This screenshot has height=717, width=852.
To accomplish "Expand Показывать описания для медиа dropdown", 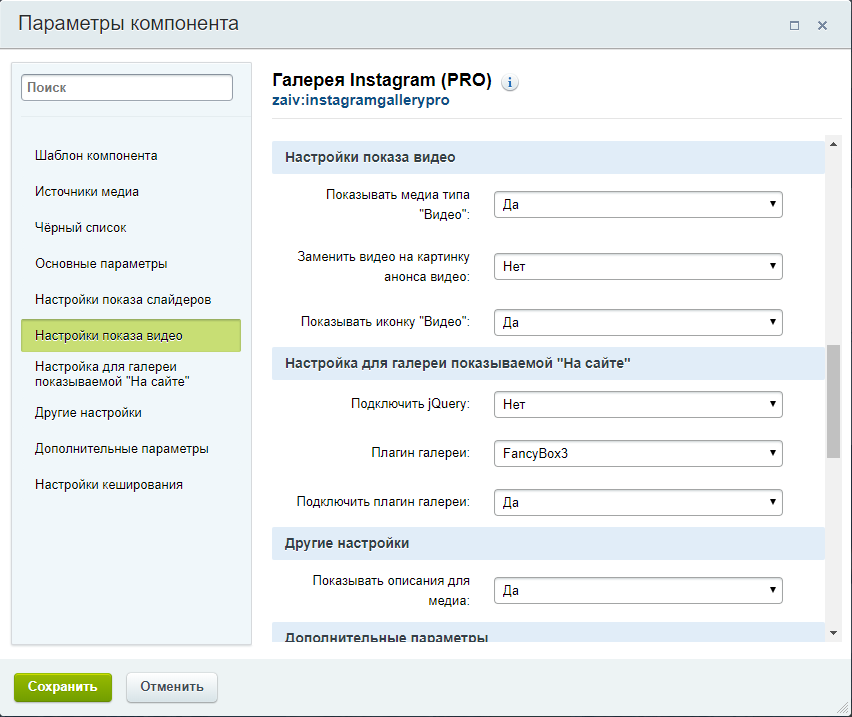I will pos(638,590).
